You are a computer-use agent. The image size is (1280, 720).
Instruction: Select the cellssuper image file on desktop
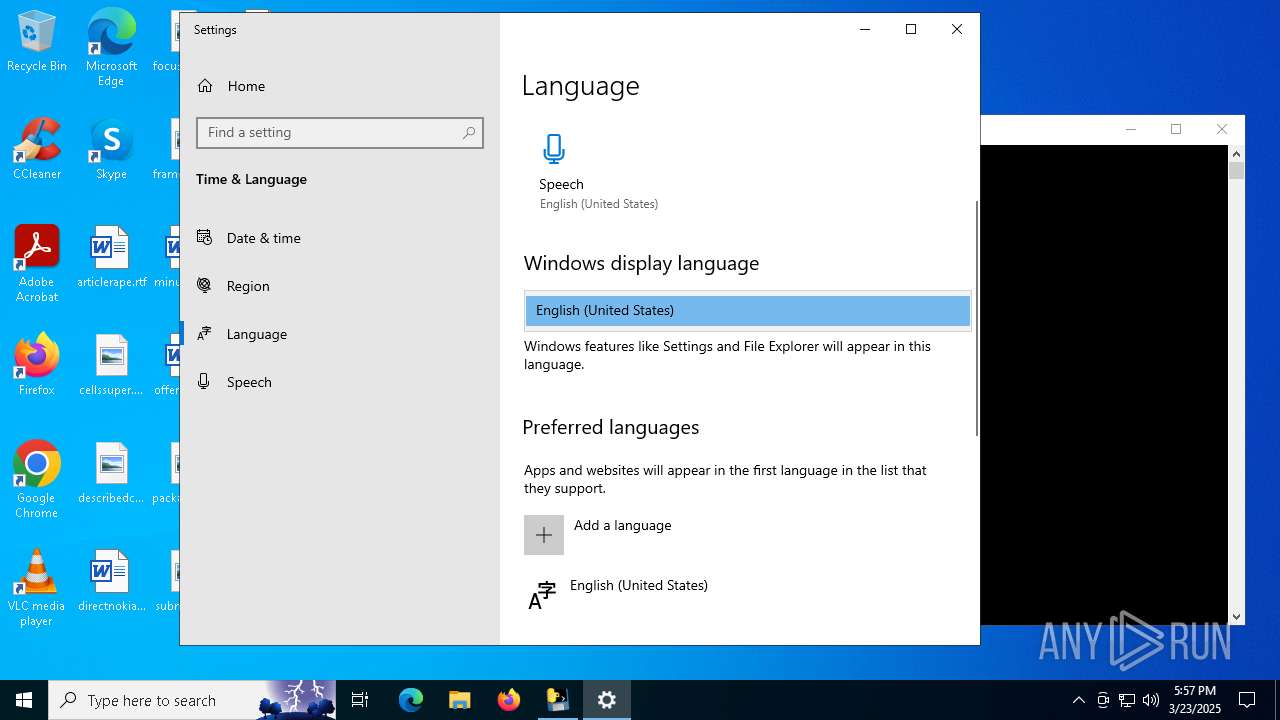point(111,365)
